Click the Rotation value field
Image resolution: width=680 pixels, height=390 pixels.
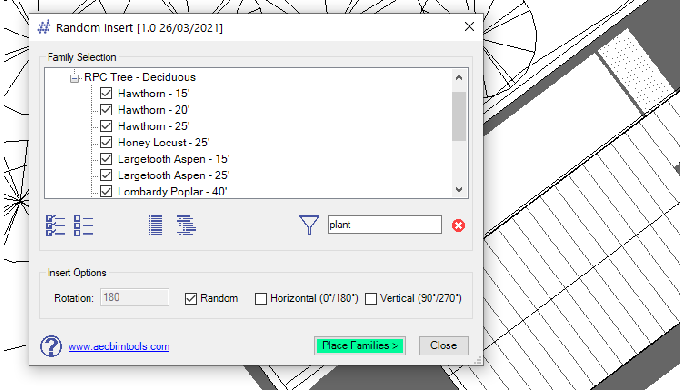[x=134, y=298]
